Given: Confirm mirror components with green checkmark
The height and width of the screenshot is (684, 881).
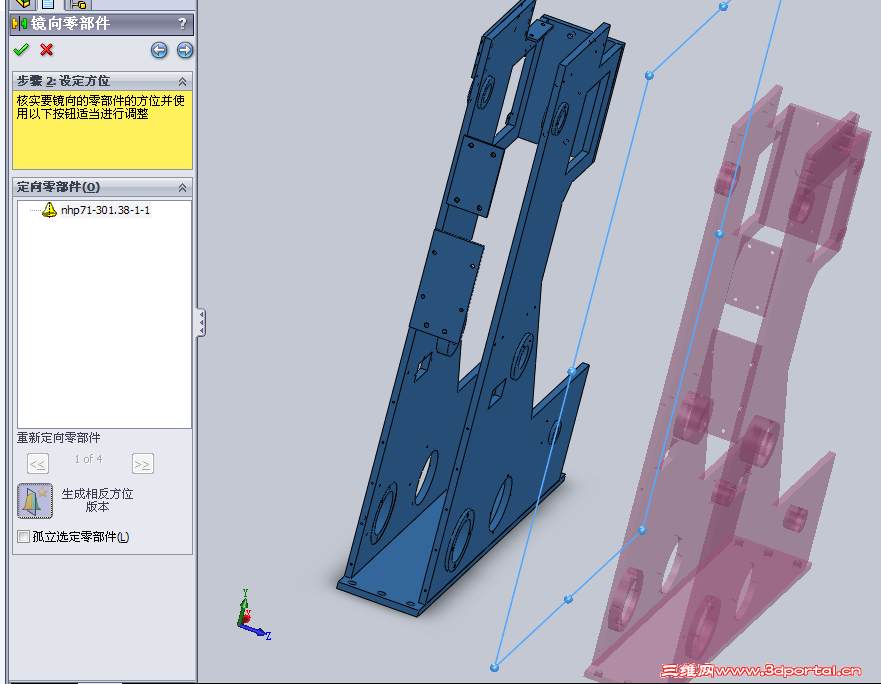Looking at the screenshot, I should tap(21, 50).
